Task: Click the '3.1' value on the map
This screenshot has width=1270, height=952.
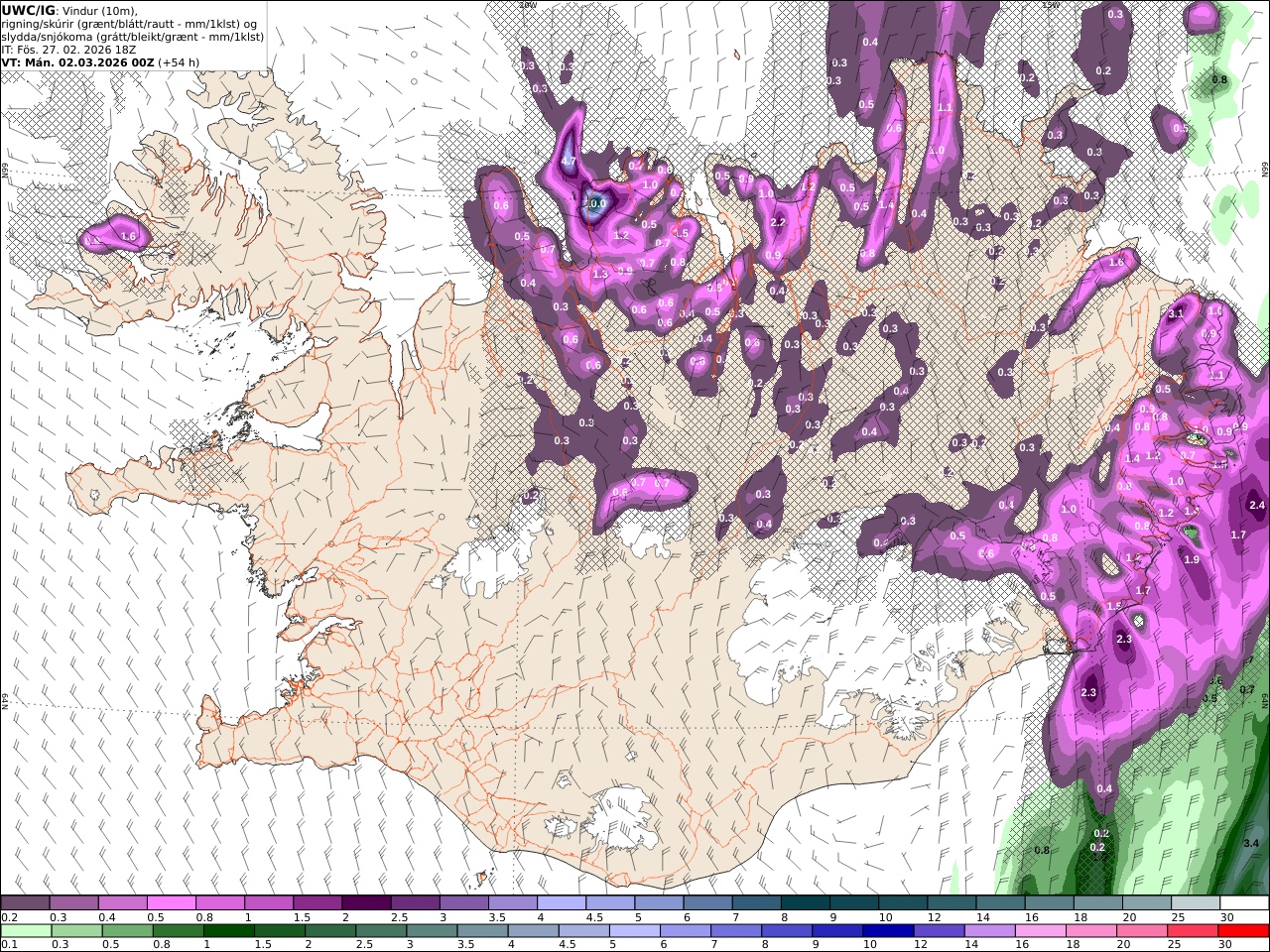Action: [x=1177, y=313]
